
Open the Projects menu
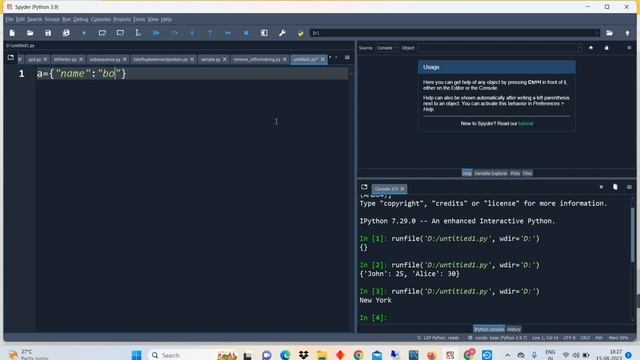pyautogui.click(x=122, y=19)
